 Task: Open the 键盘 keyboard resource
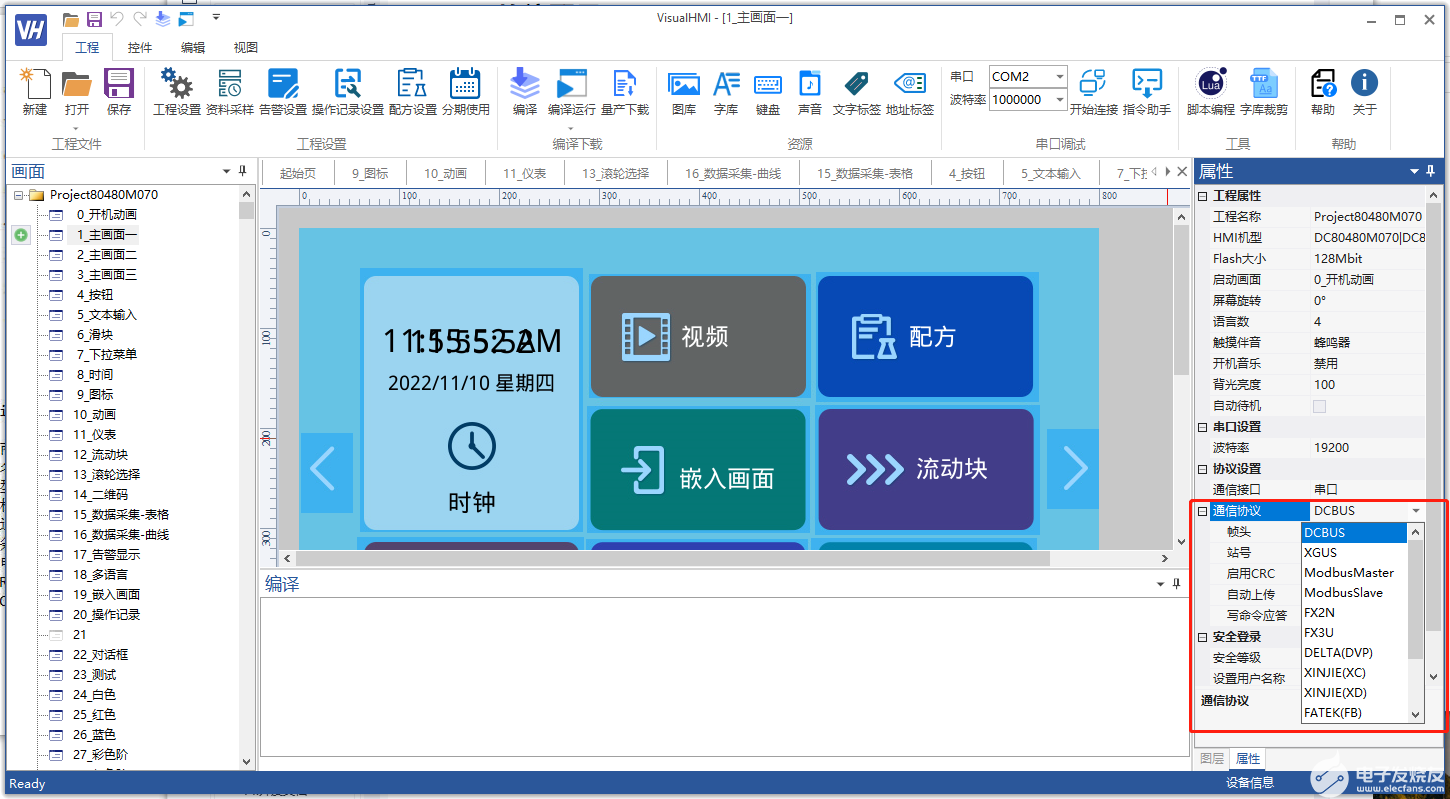coord(768,92)
